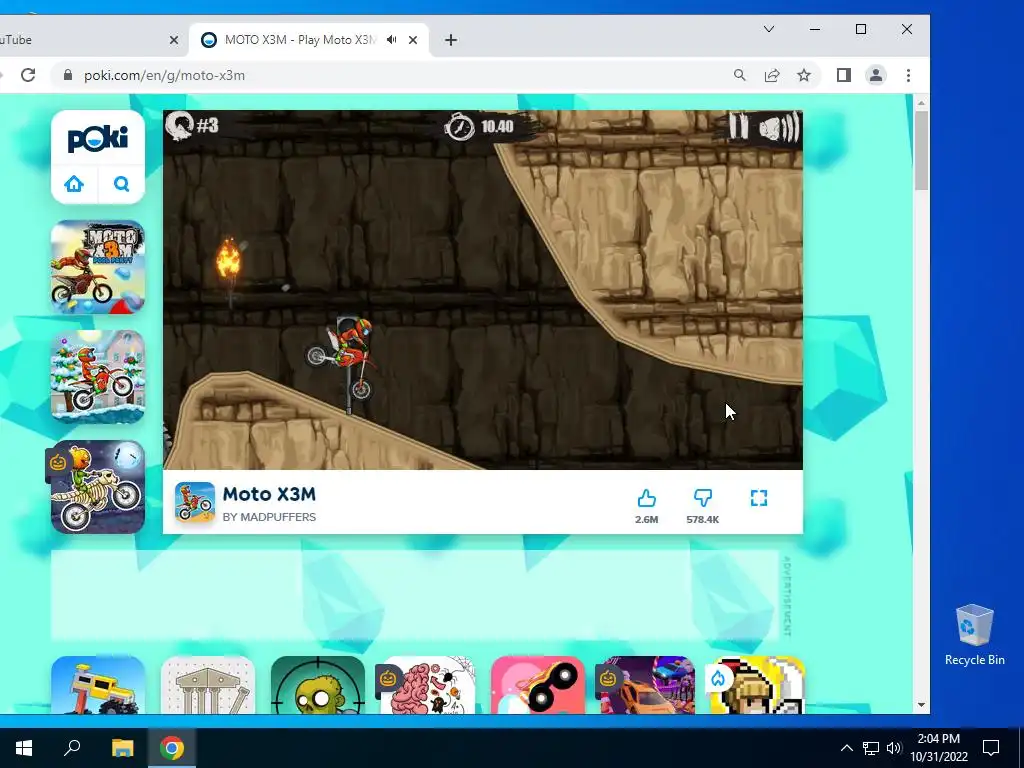Click the Moto X3M title text
This screenshot has width=1024, height=768.
click(x=269, y=494)
